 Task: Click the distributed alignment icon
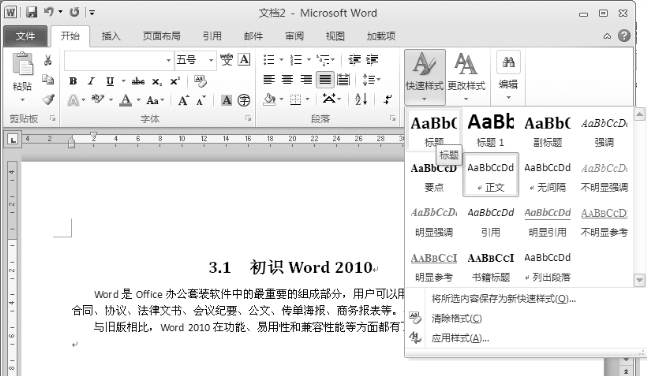[343, 79]
